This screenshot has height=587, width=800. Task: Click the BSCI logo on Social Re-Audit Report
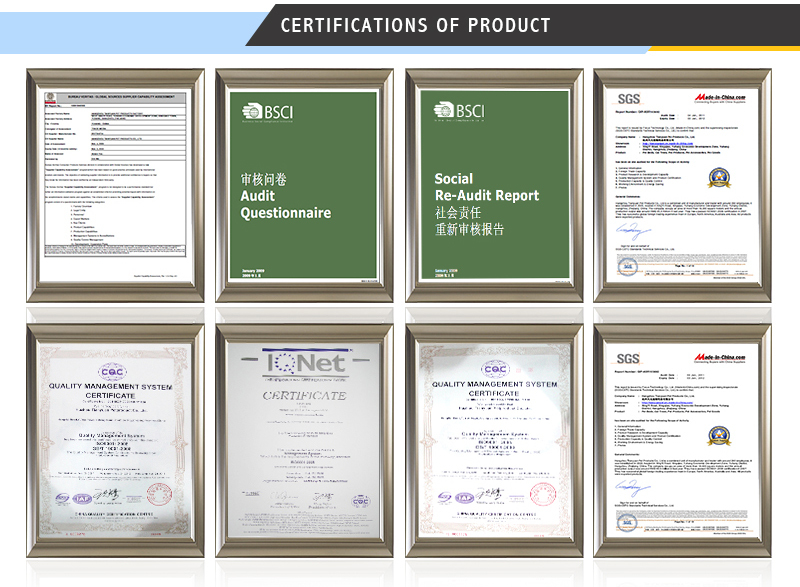pos(459,112)
